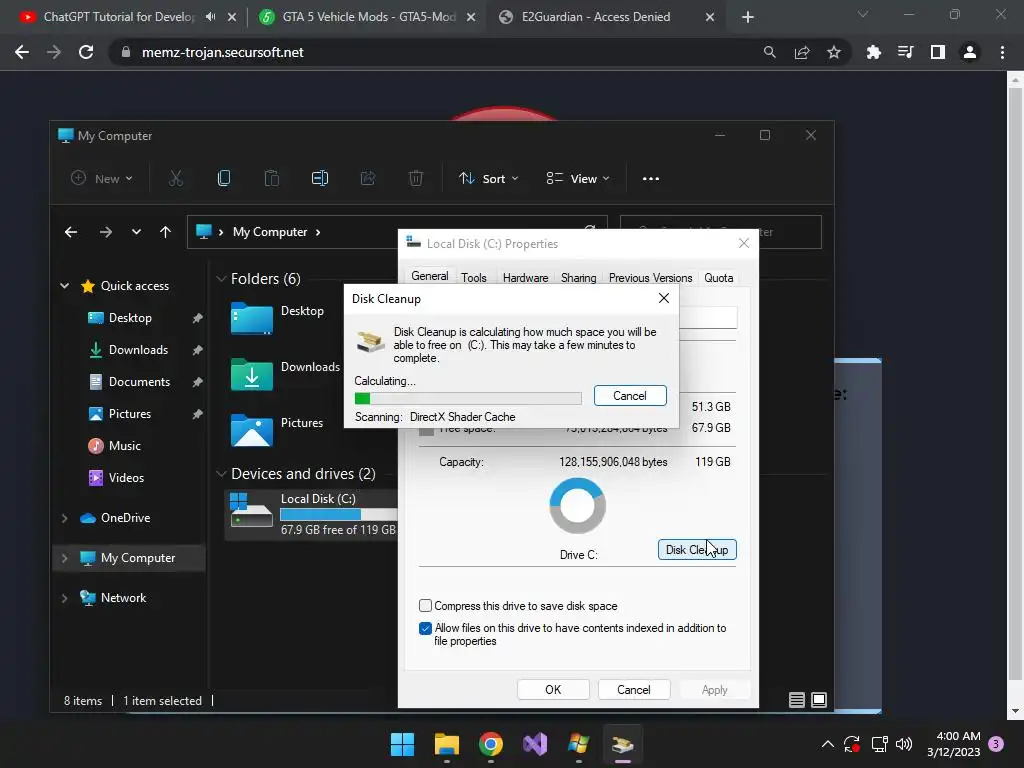Click OK in Local Disk Properties
The image size is (1024, 768).
coord(553,690)
